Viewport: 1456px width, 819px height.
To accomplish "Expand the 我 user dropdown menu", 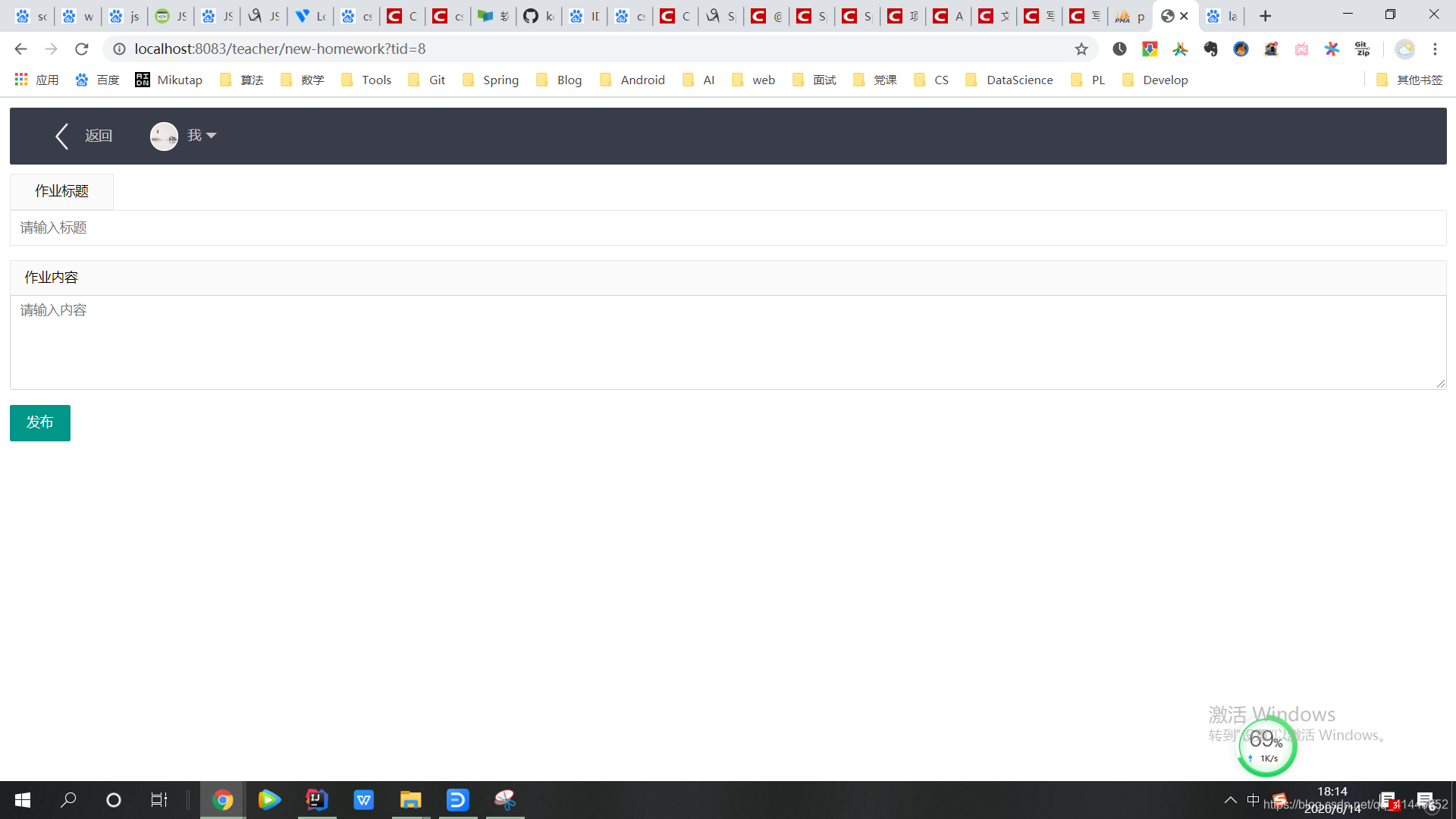I will coord(202,136).
